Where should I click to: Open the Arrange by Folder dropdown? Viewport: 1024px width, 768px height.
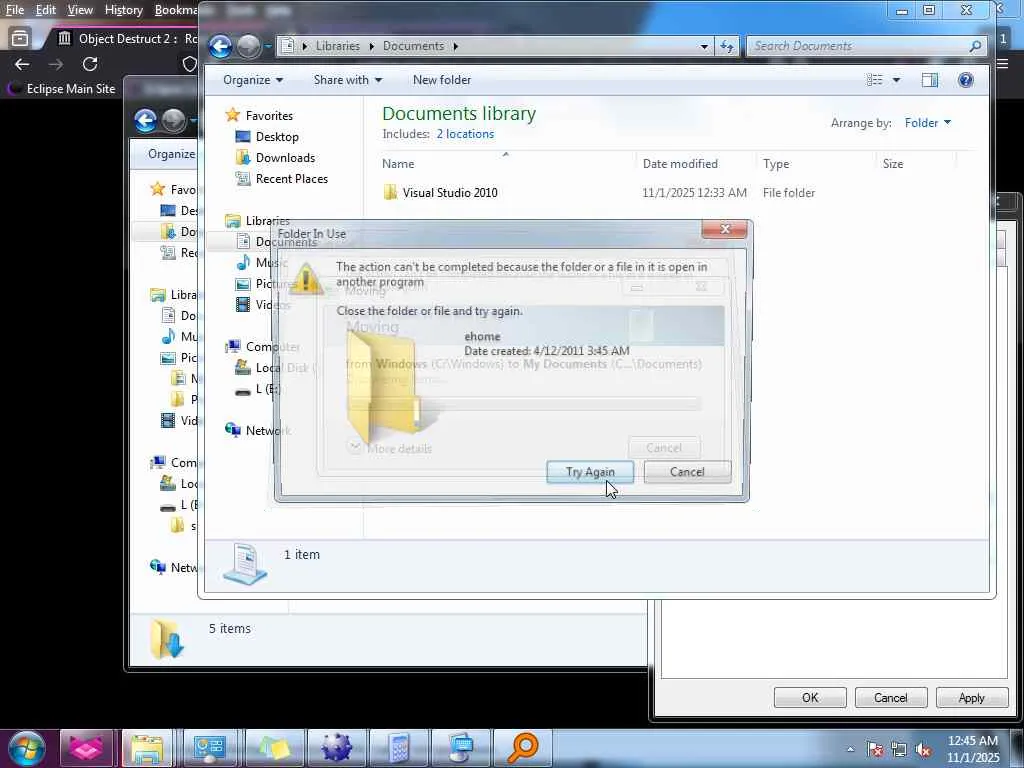[927, 123]
